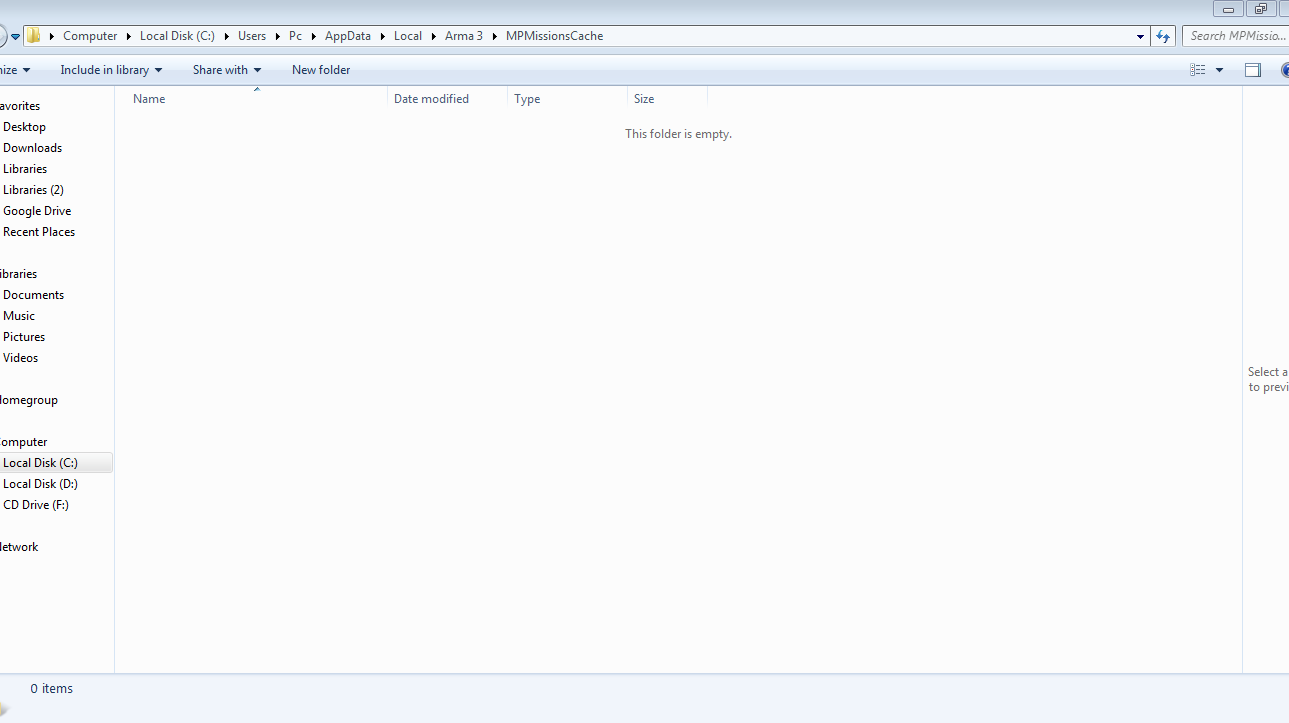Jump to the Local breadcrumb segment
Image resolution: width=1289 pixels, height=723 pixels.
click(x=408, y=36)
